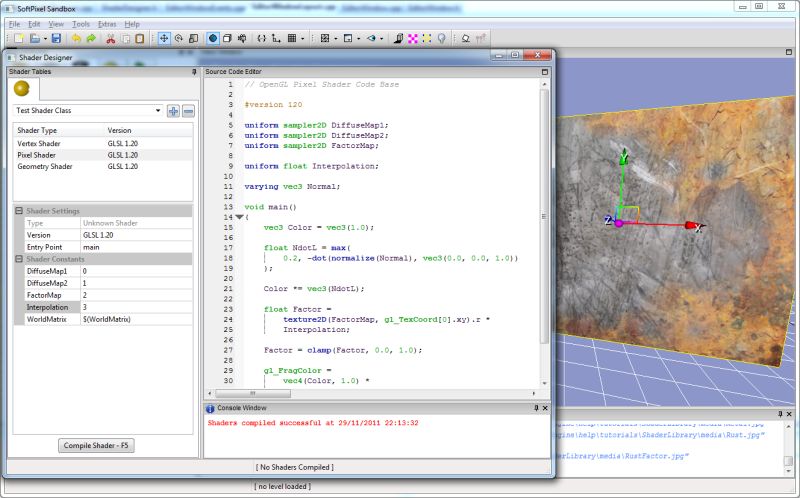This screenshot has width=800, height=498.
Task: Click the Redo arrow icon
Action: [91, 38]
